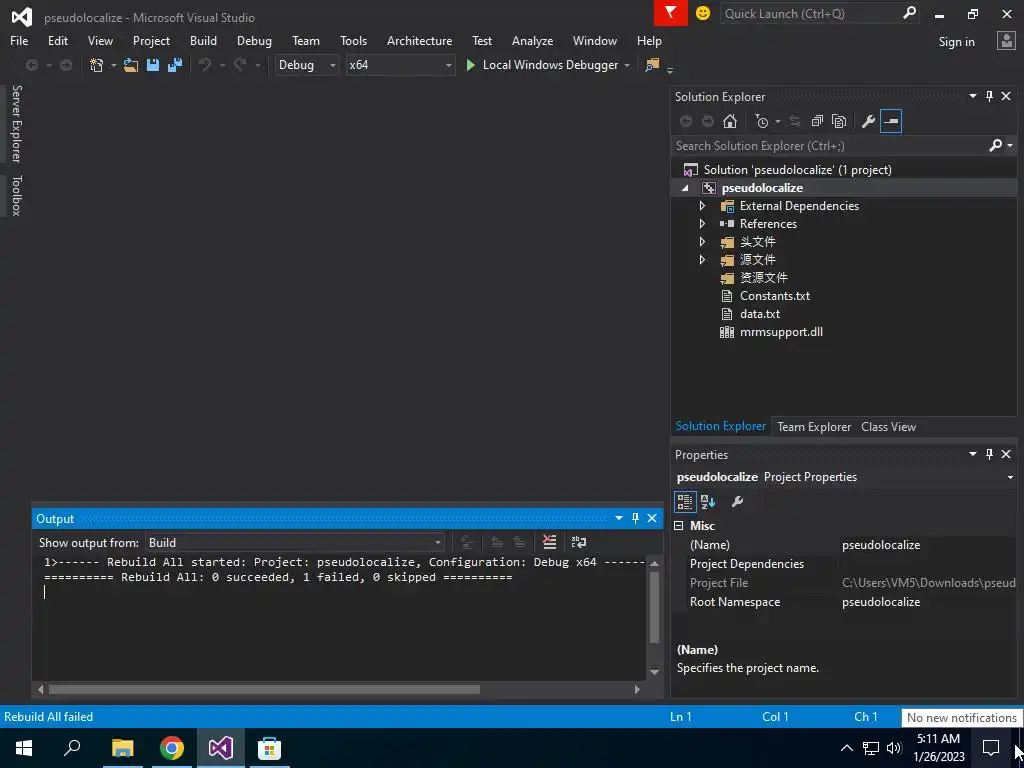Image resolution: width=1024 pixels, height=768 pixels.
Task: Open Properties wrench icon in Solution Explorer
Action: [x=868, y=121]
